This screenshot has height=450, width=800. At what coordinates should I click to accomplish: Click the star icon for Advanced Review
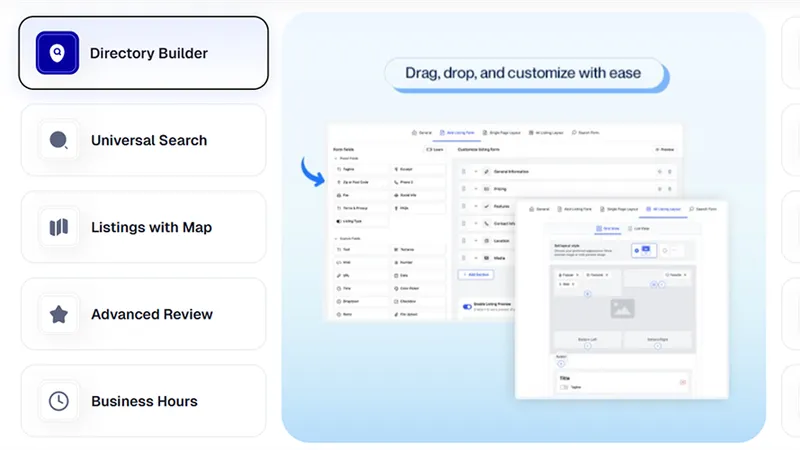coord(59,314)
